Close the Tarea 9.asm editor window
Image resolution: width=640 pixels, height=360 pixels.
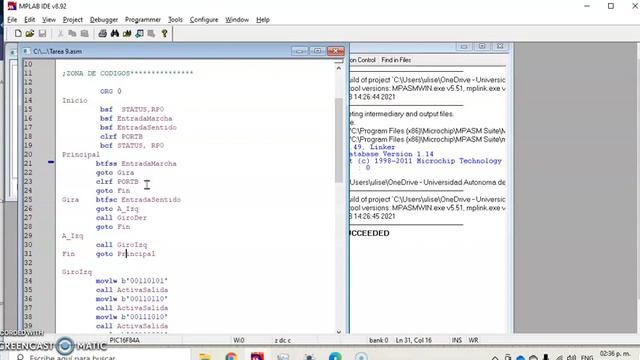[336, 51]
